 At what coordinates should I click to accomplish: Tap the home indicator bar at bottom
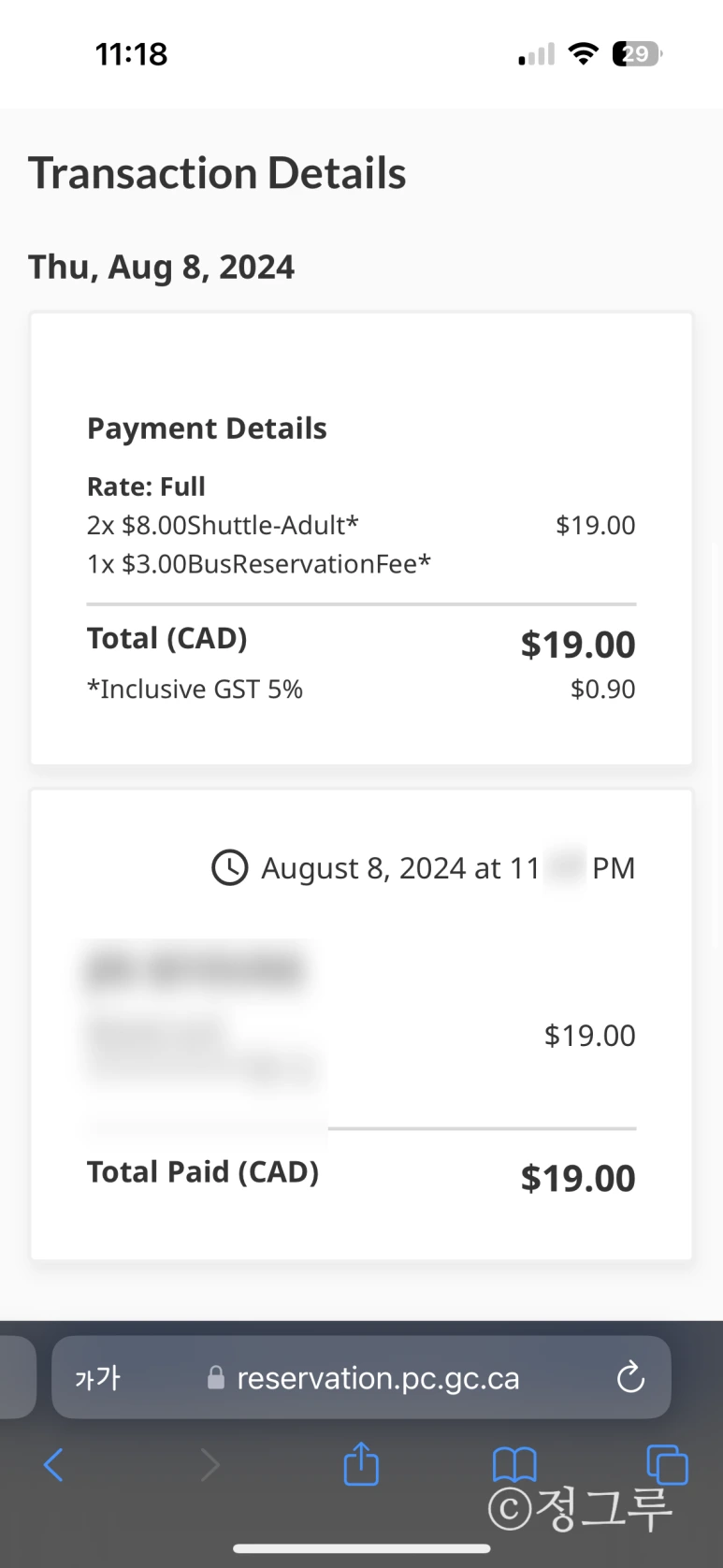[x=361, y=1548]
